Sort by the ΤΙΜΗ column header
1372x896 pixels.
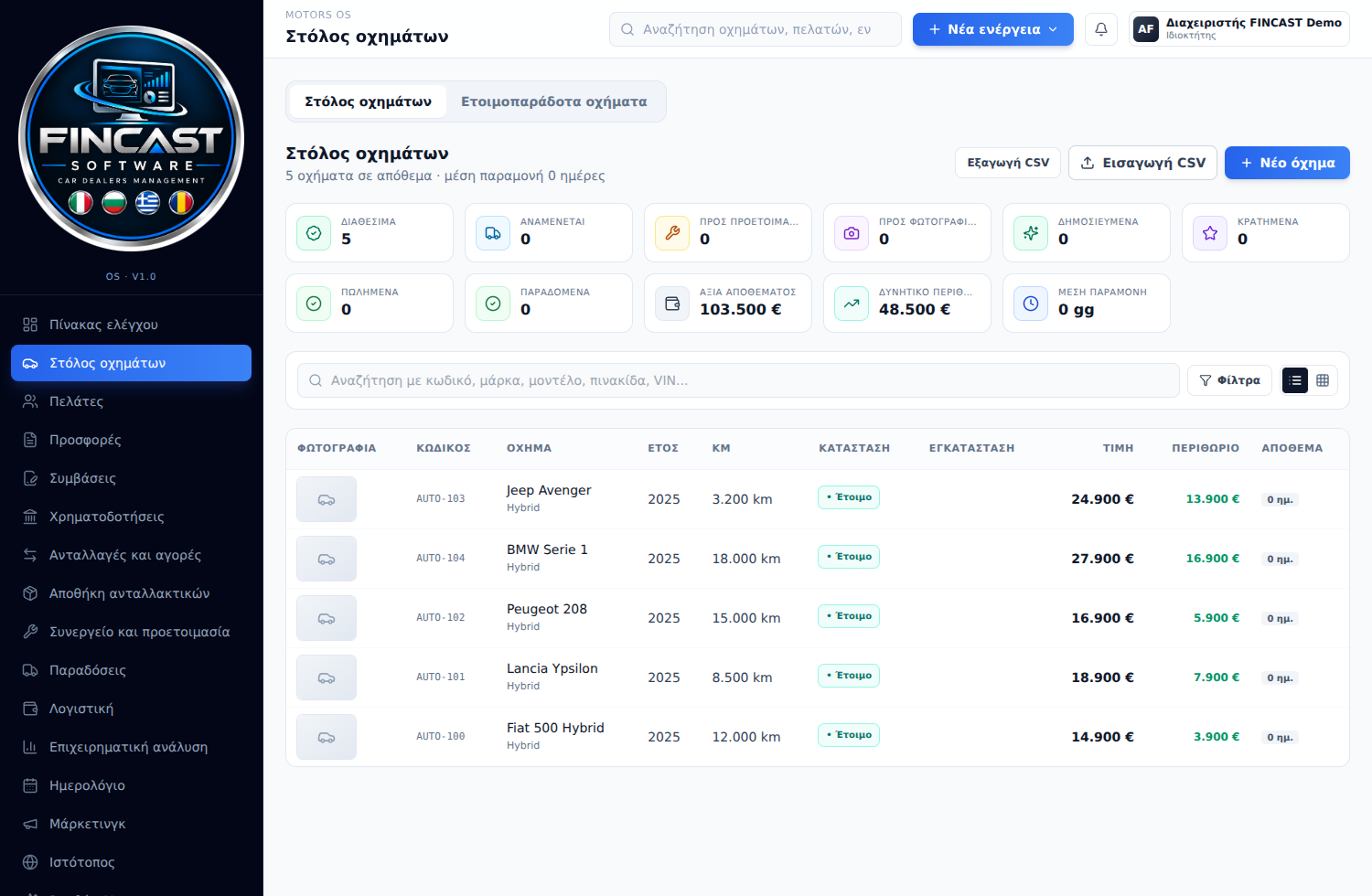1118,448
